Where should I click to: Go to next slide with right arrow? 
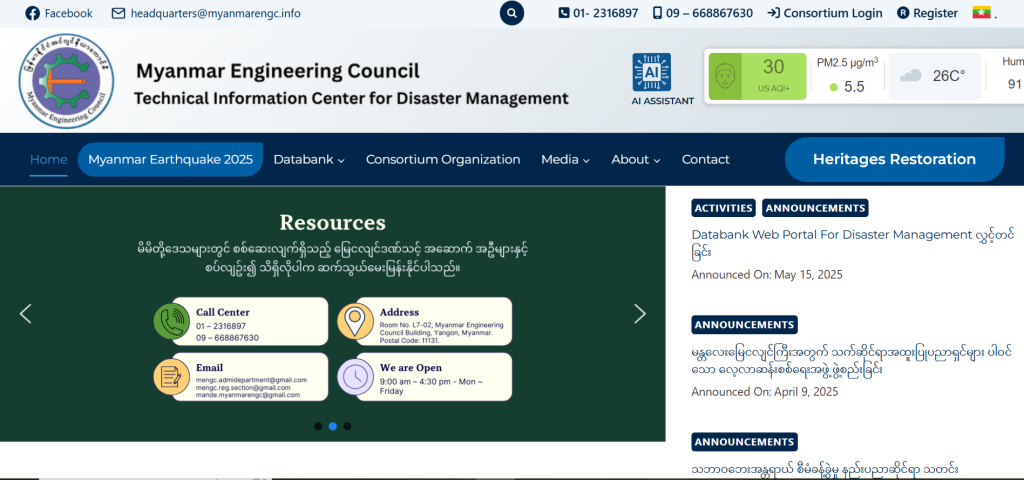tap(640, 314)
